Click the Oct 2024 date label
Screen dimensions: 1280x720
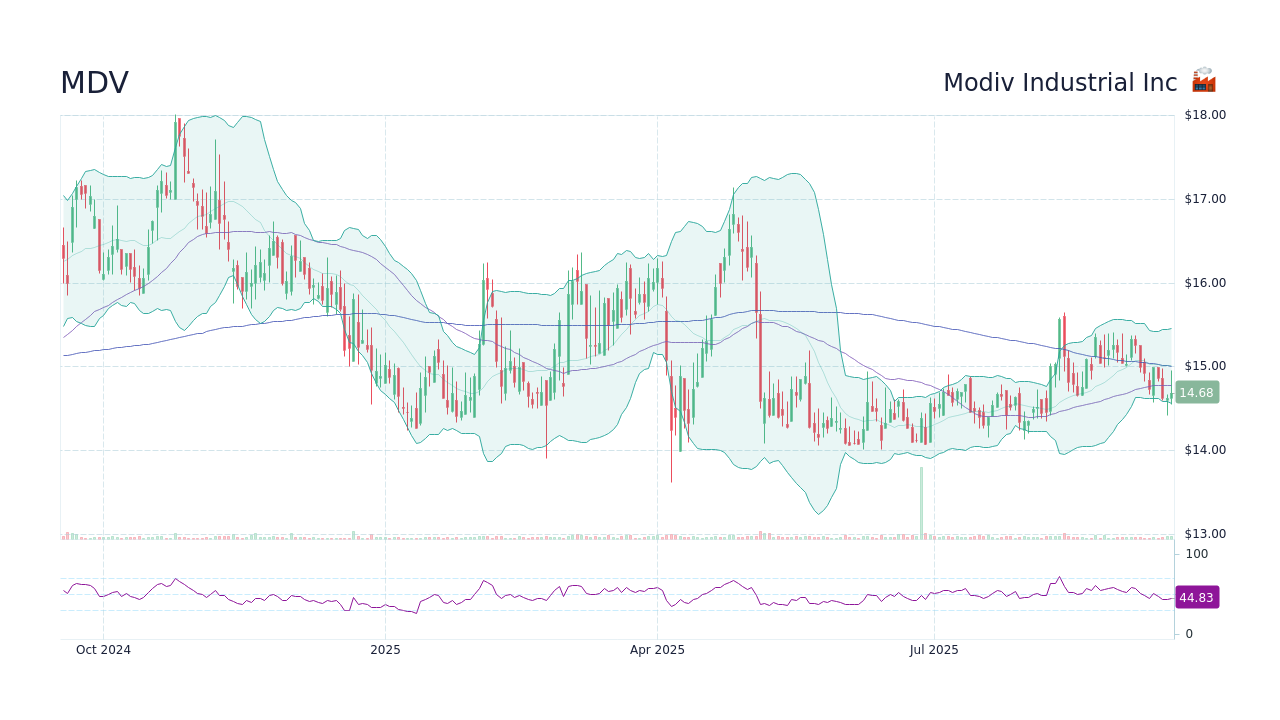click(x=103, y=650)
